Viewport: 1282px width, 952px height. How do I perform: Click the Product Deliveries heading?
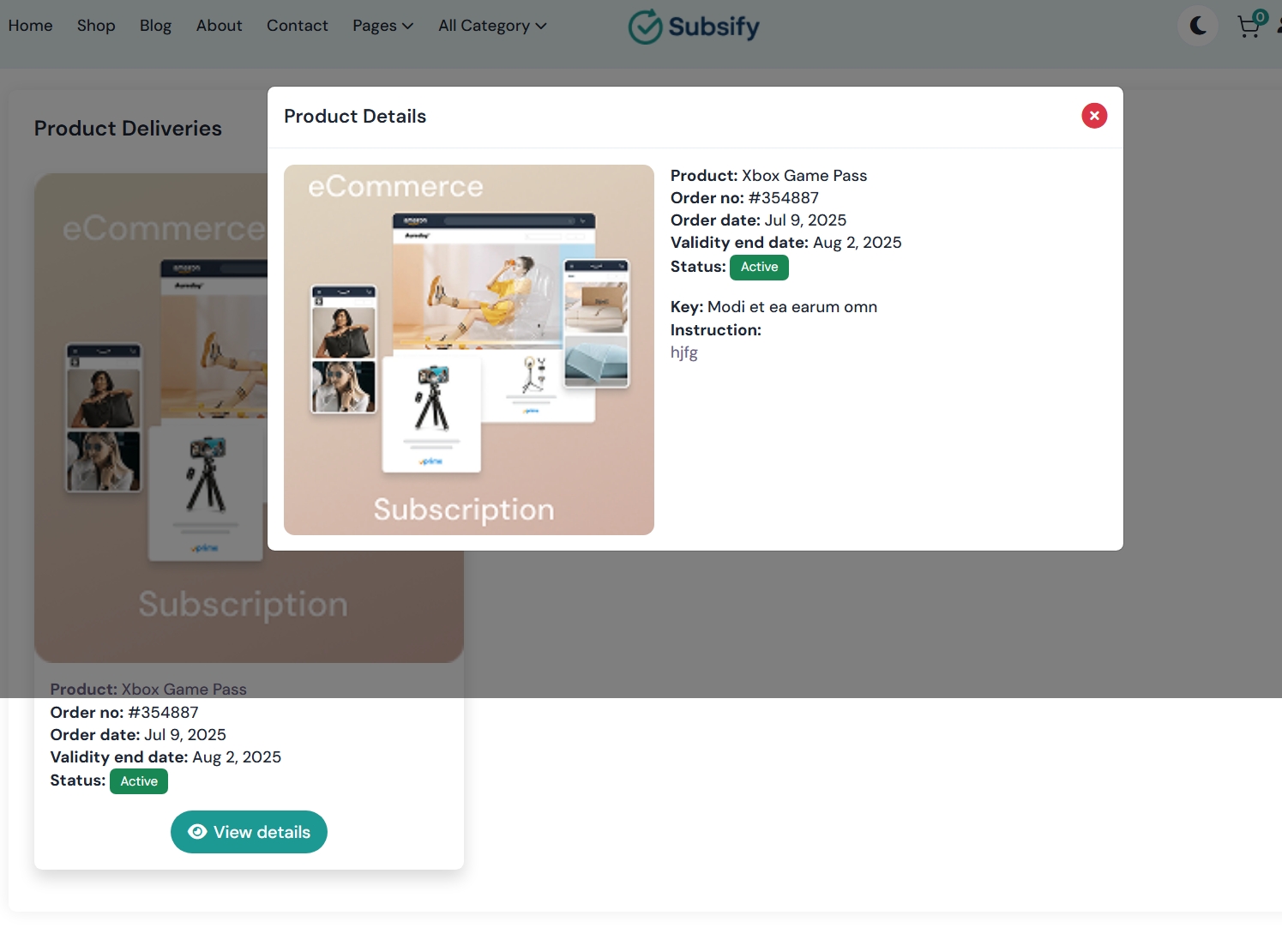coord(128,129)
